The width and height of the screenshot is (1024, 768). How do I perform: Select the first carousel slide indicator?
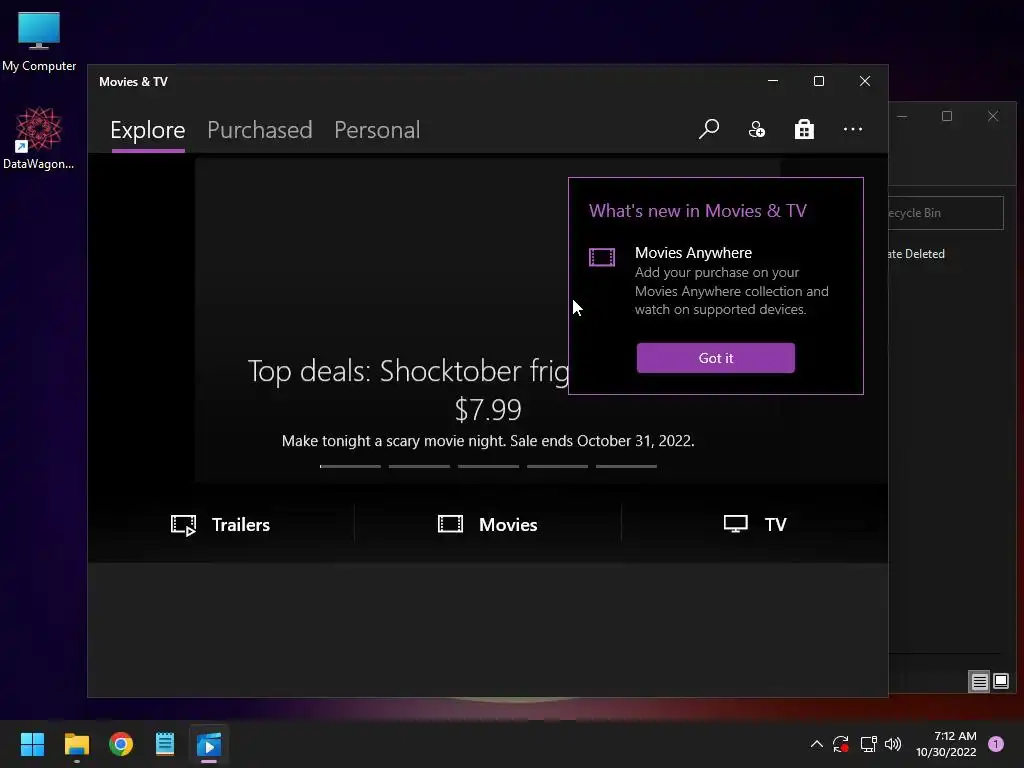350,466
